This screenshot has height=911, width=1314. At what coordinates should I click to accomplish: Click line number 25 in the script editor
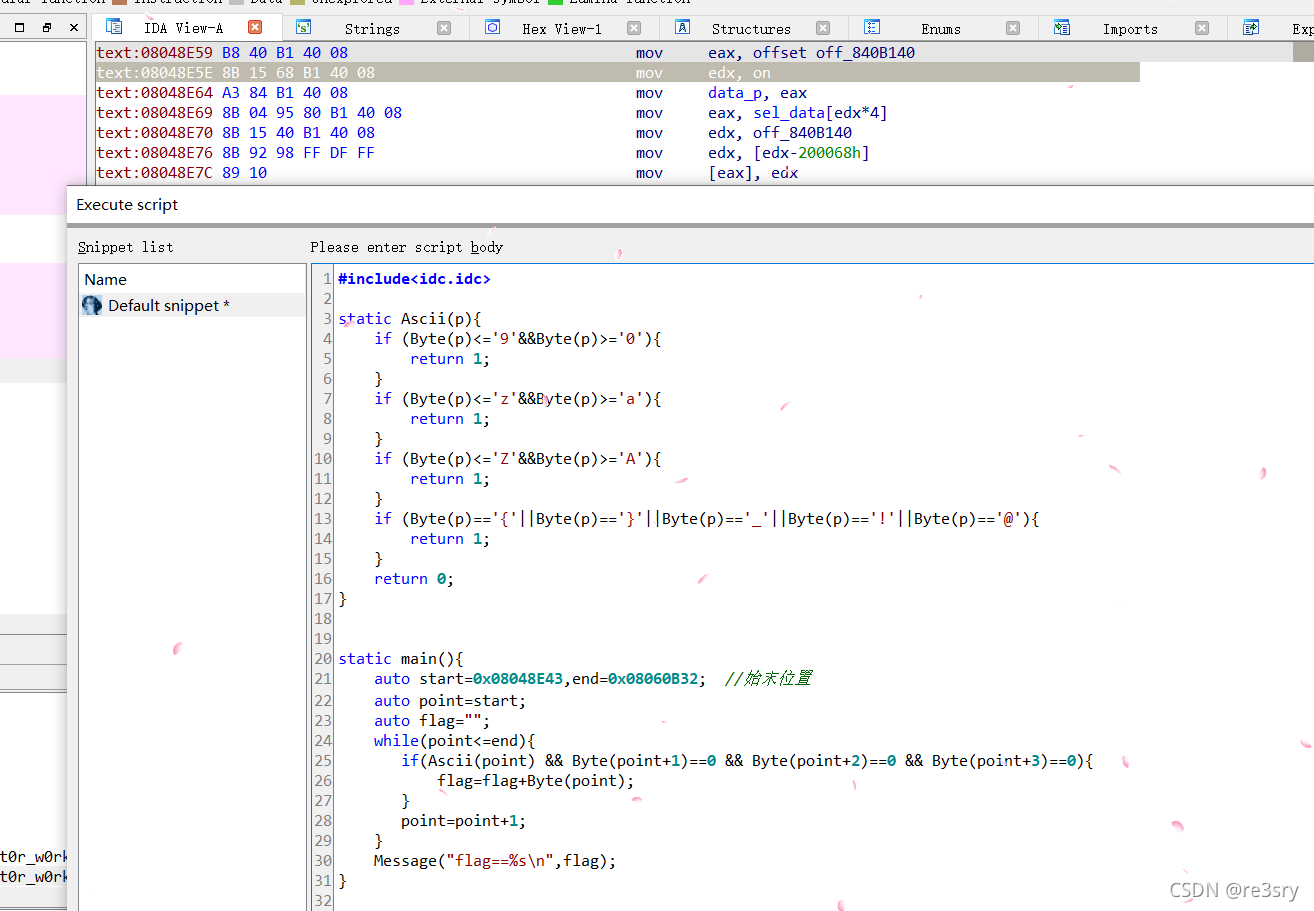(322, 760)
